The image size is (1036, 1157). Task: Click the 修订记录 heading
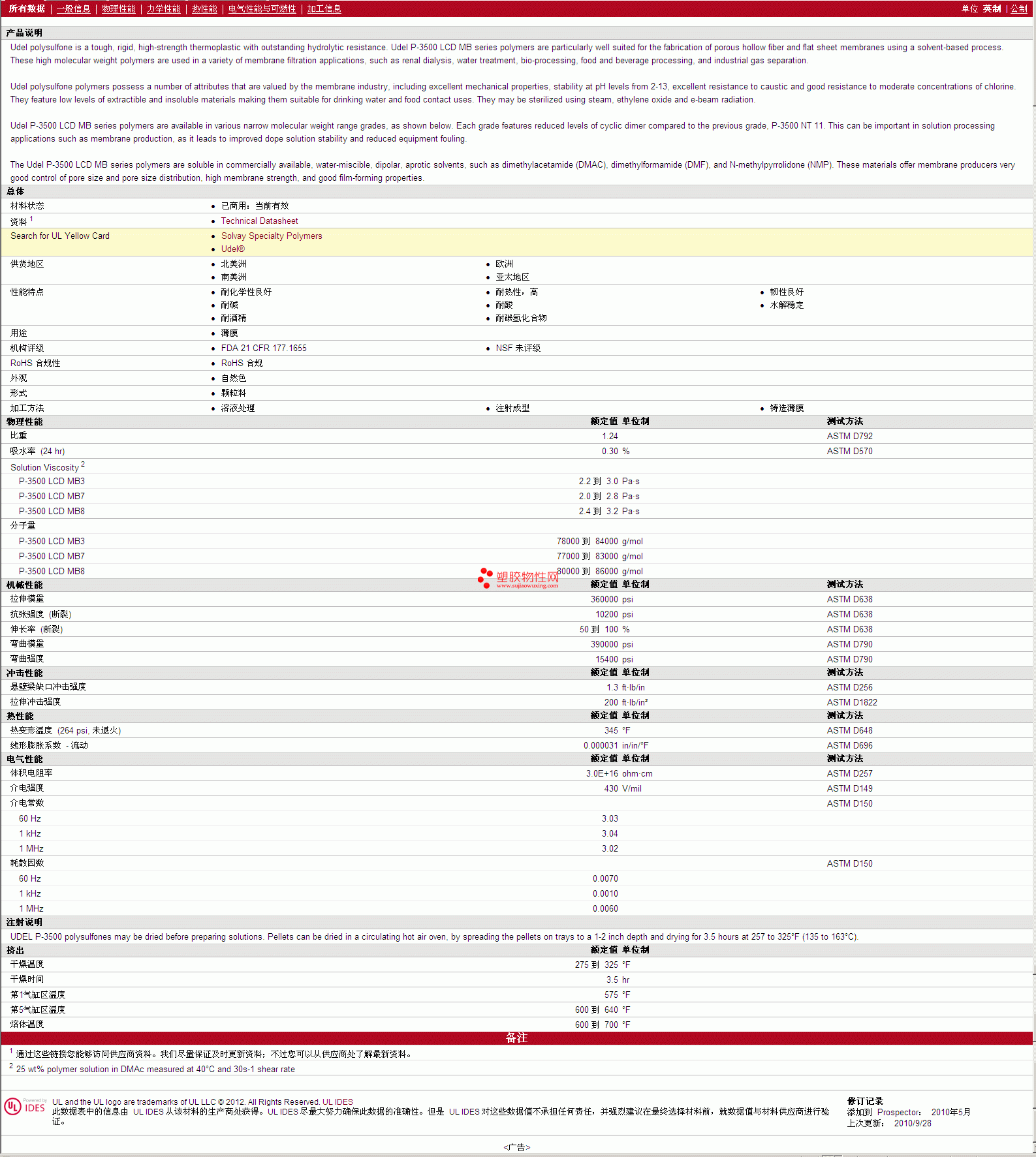865,1102
